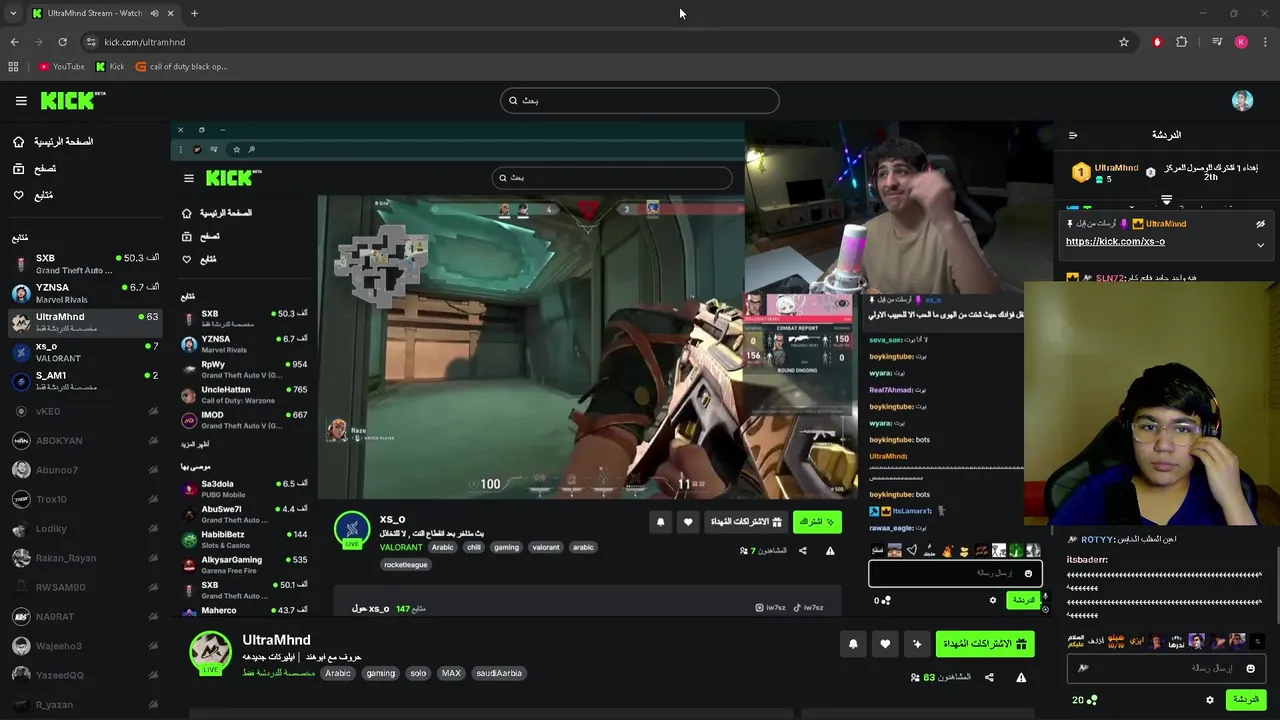Open the browser apps grid icon

[x=13, y=67]
